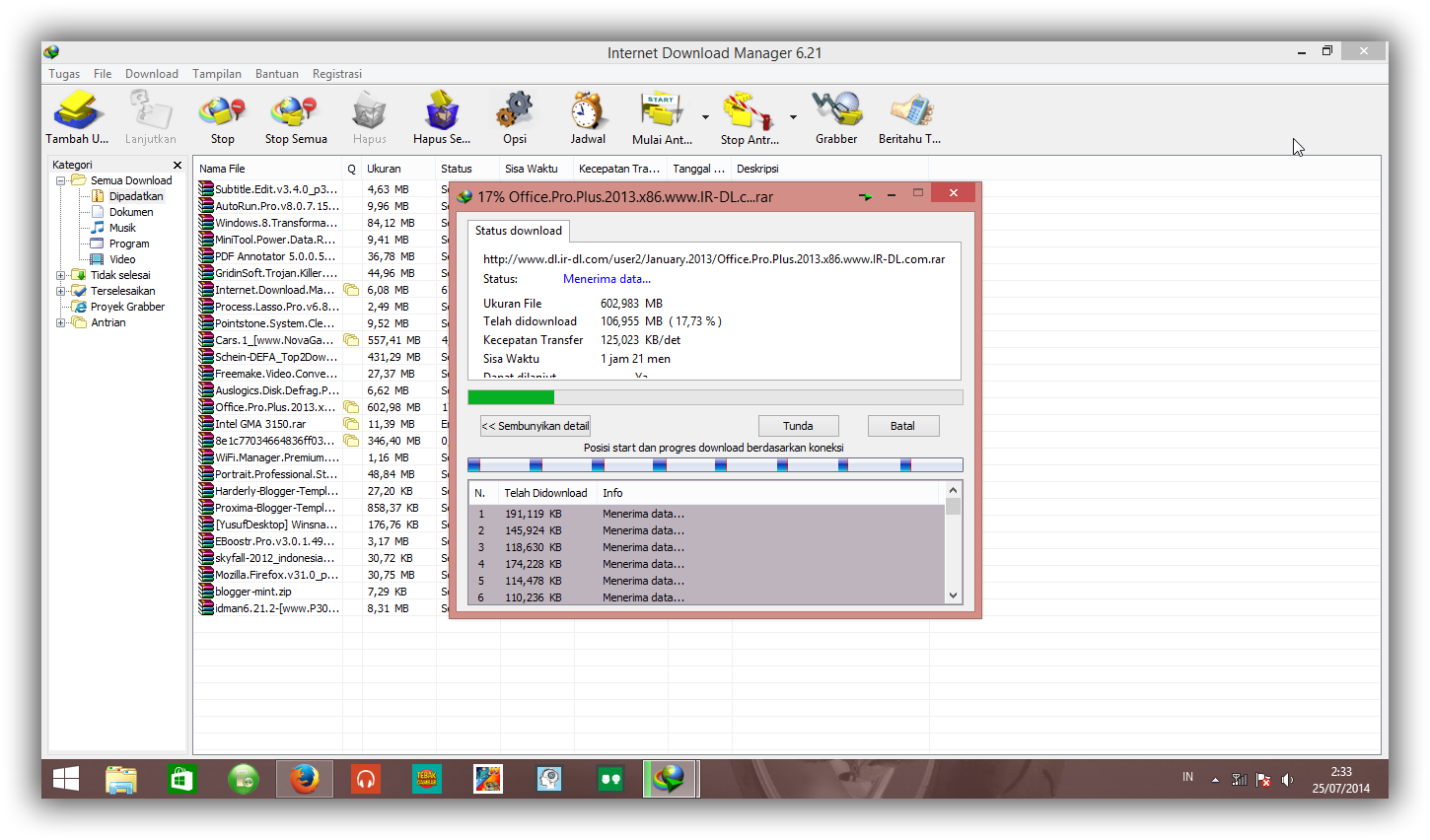Open Windows Store from the taskbar
The image size is (1430, 840).
coord(182,780)
